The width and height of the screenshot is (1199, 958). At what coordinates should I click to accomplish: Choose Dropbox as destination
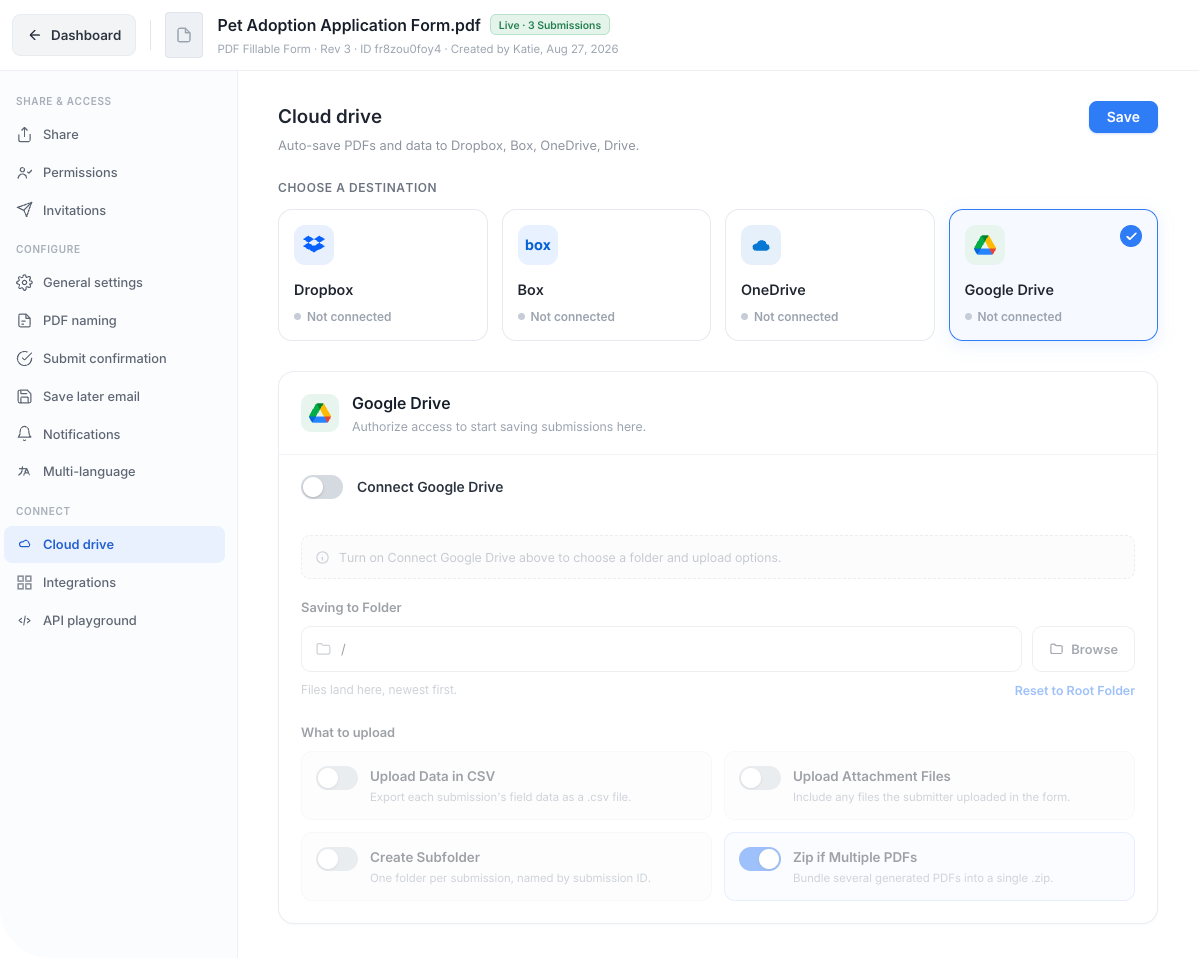383,275
